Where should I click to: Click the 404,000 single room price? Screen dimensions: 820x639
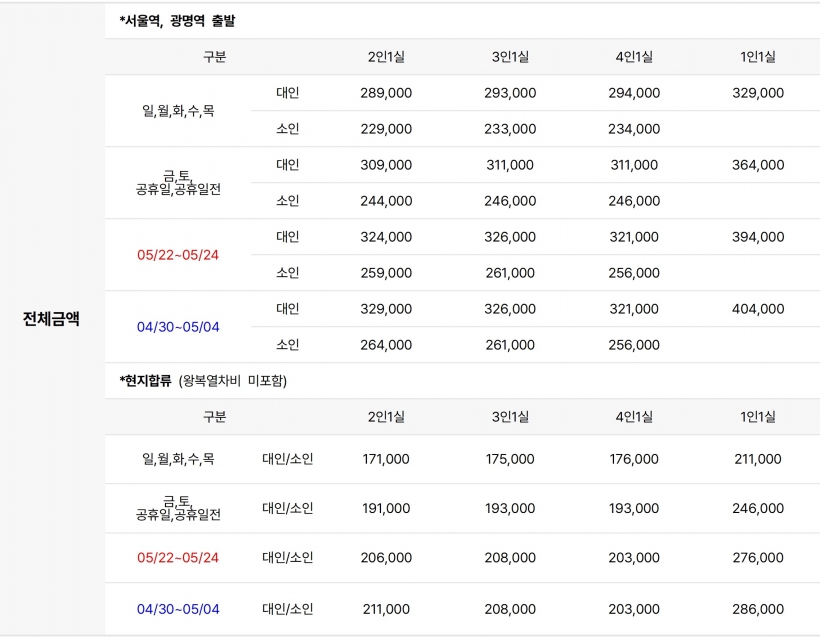pos(758,309)
